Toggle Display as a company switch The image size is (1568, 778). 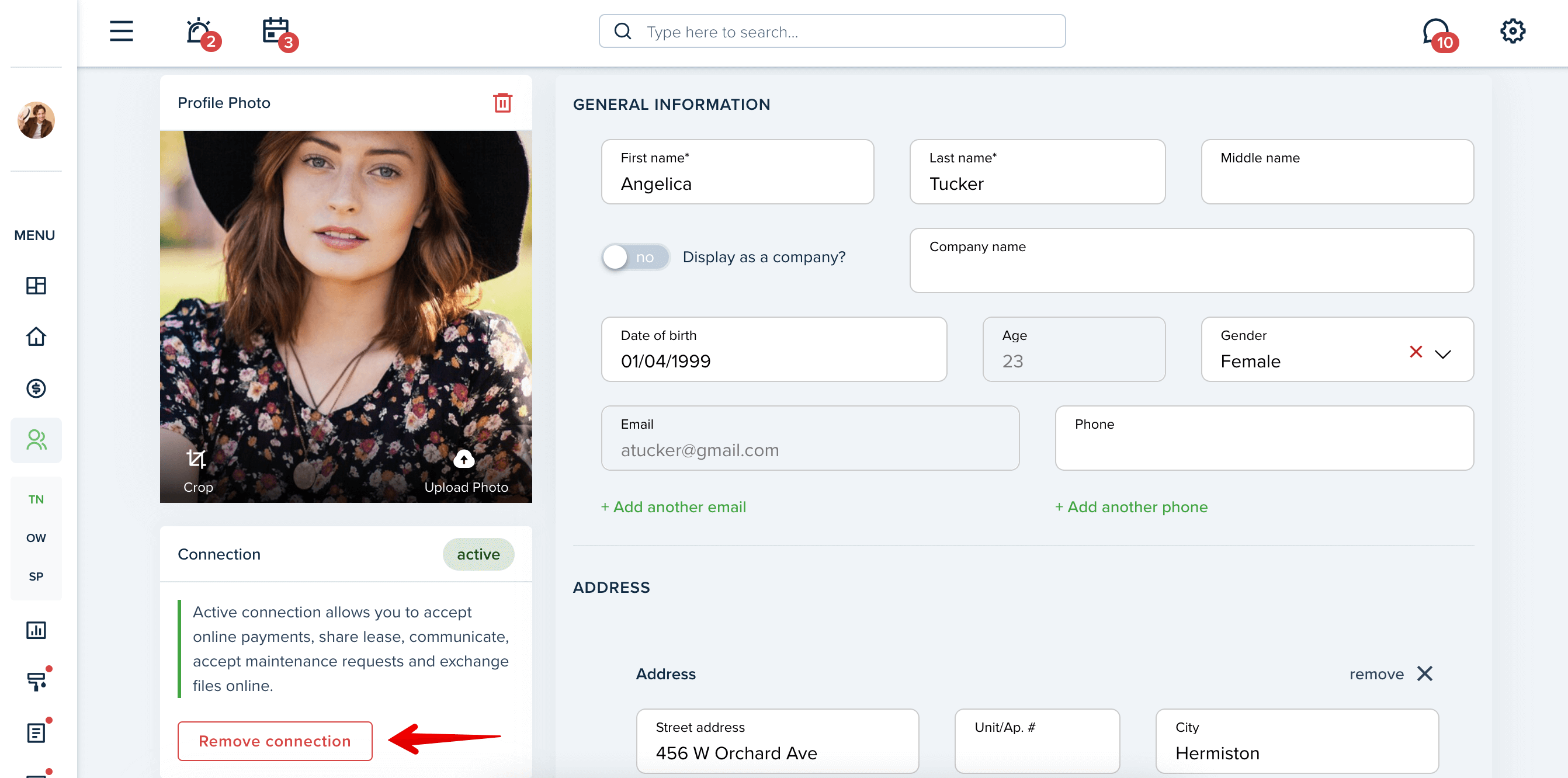[636, 257]
